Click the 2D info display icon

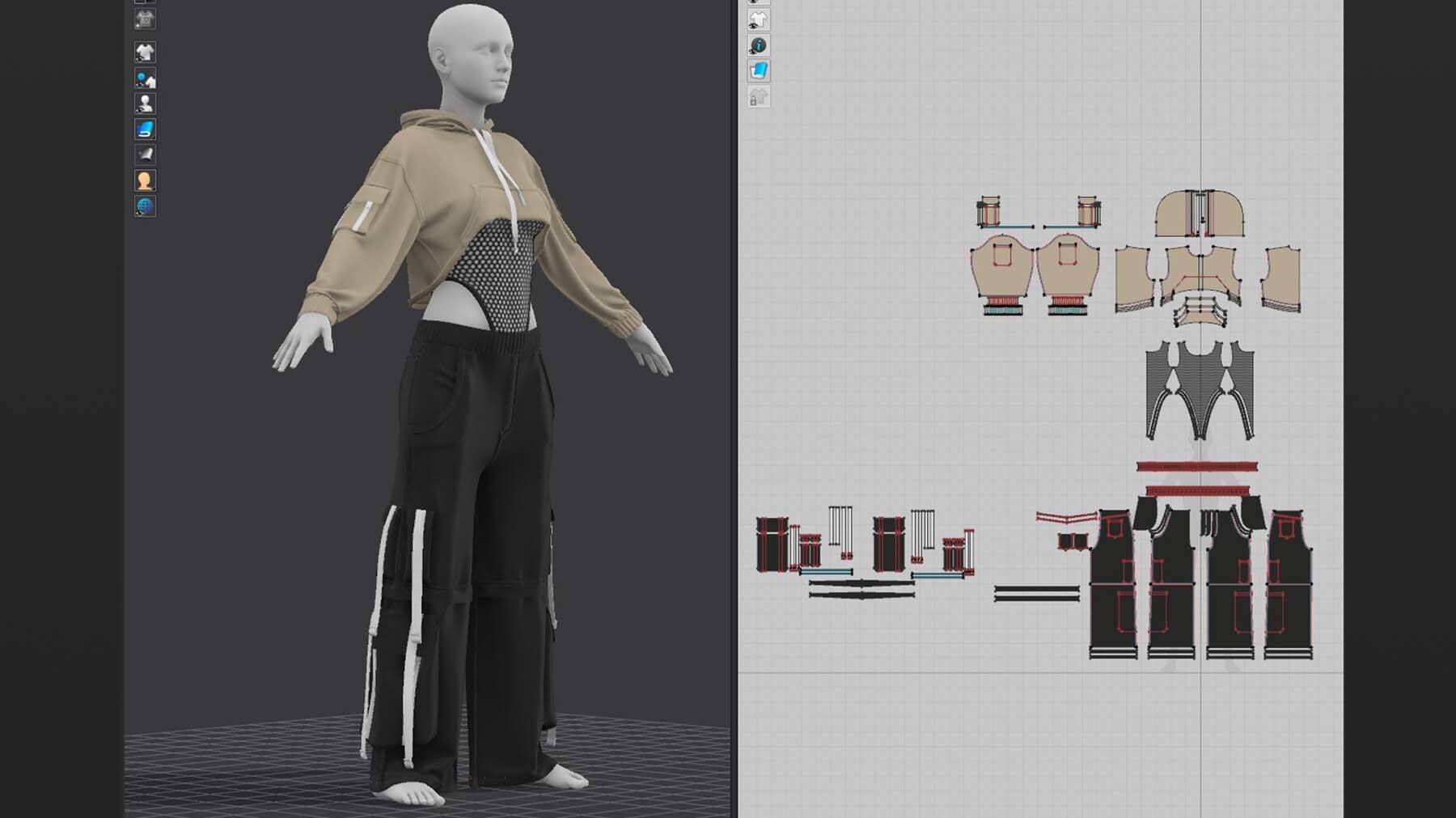pyautogui.click(x=759, y=45)
